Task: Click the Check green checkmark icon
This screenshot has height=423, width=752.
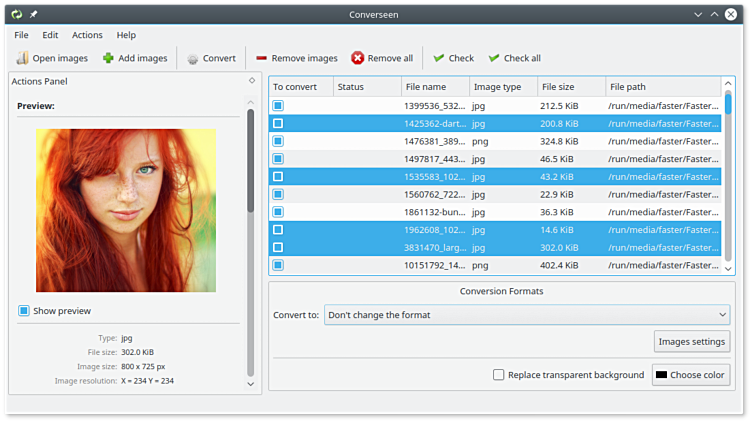Action: tap(439, 58)
